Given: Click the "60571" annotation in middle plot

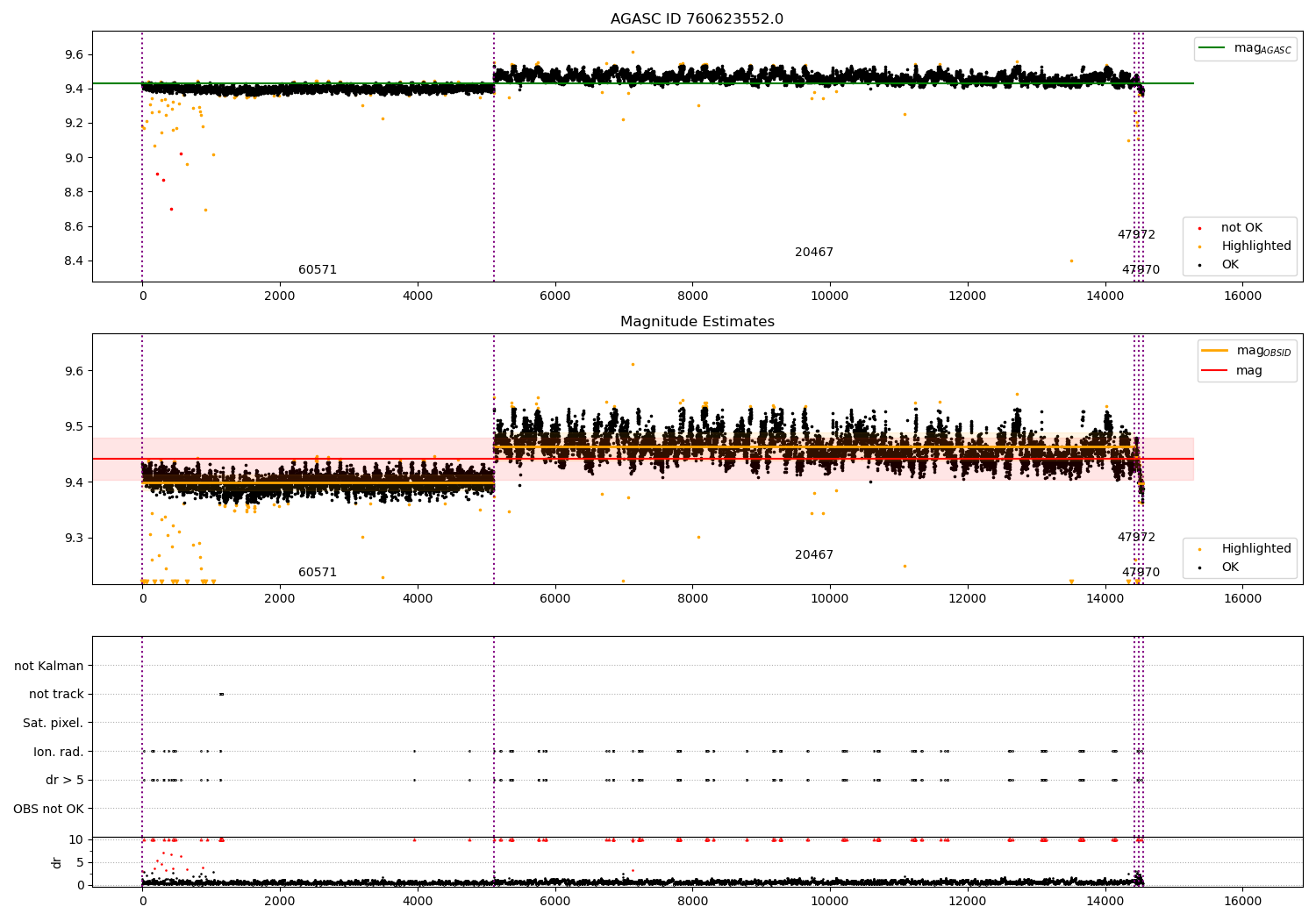Looking at the screenshot, I should tap(318, 573).
